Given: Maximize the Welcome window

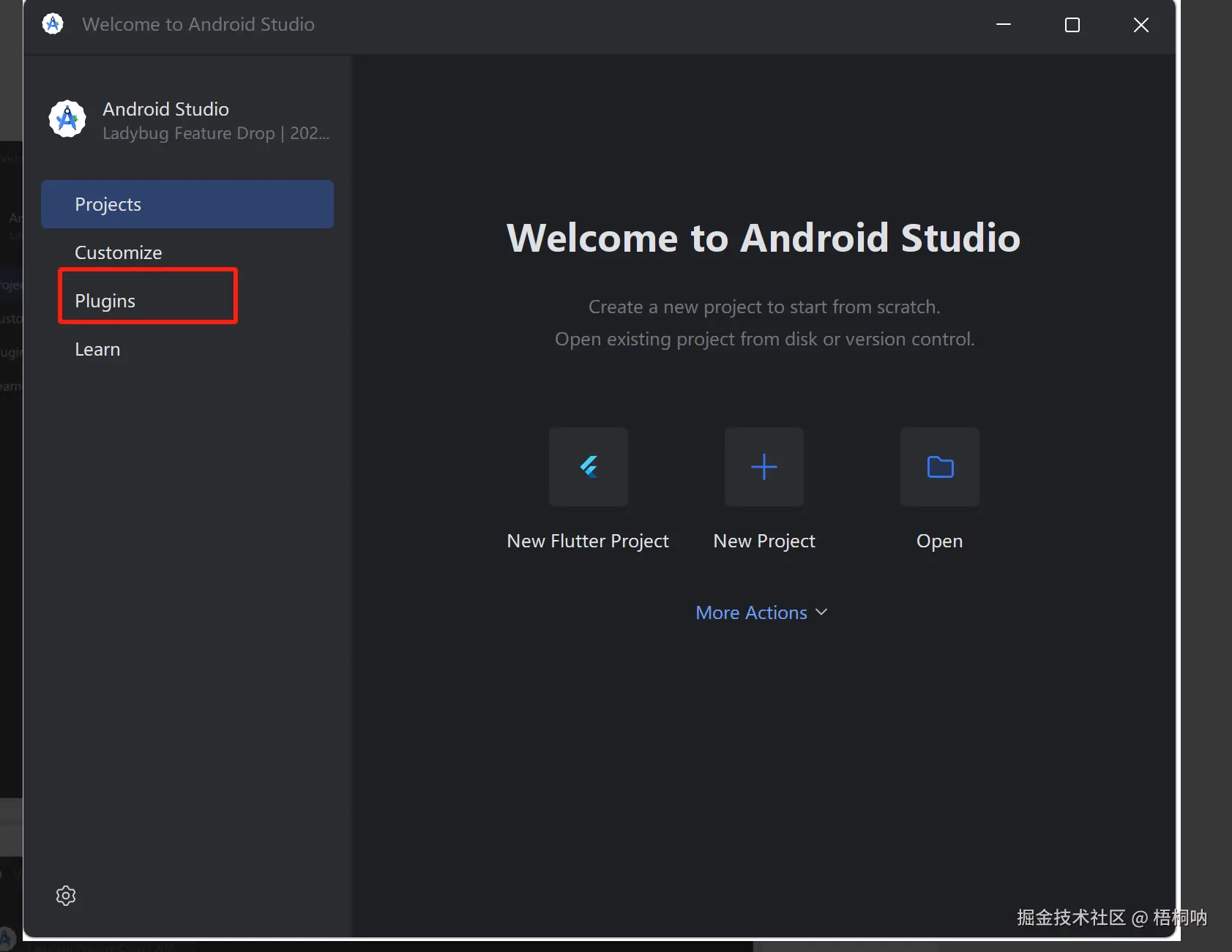Looking at the screenshot, I should pos(1072,25).
